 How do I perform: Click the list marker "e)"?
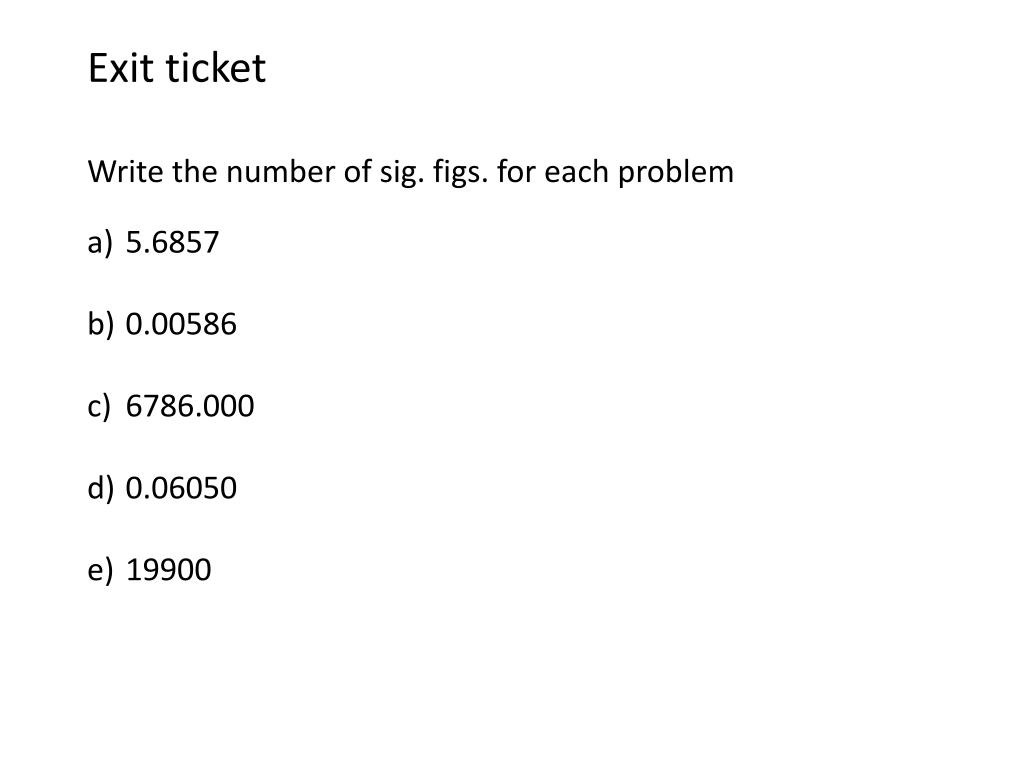(98, 571)
